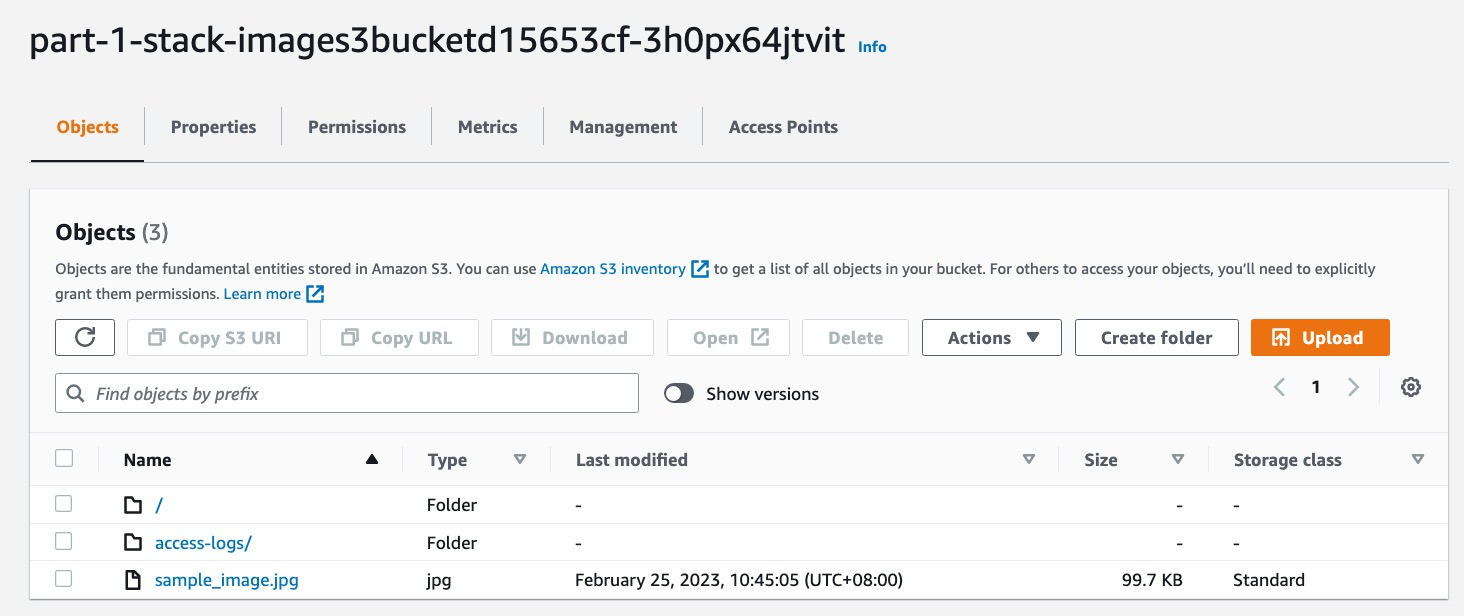
Task: Go to previous page arrow
Action: point(1279,387)
